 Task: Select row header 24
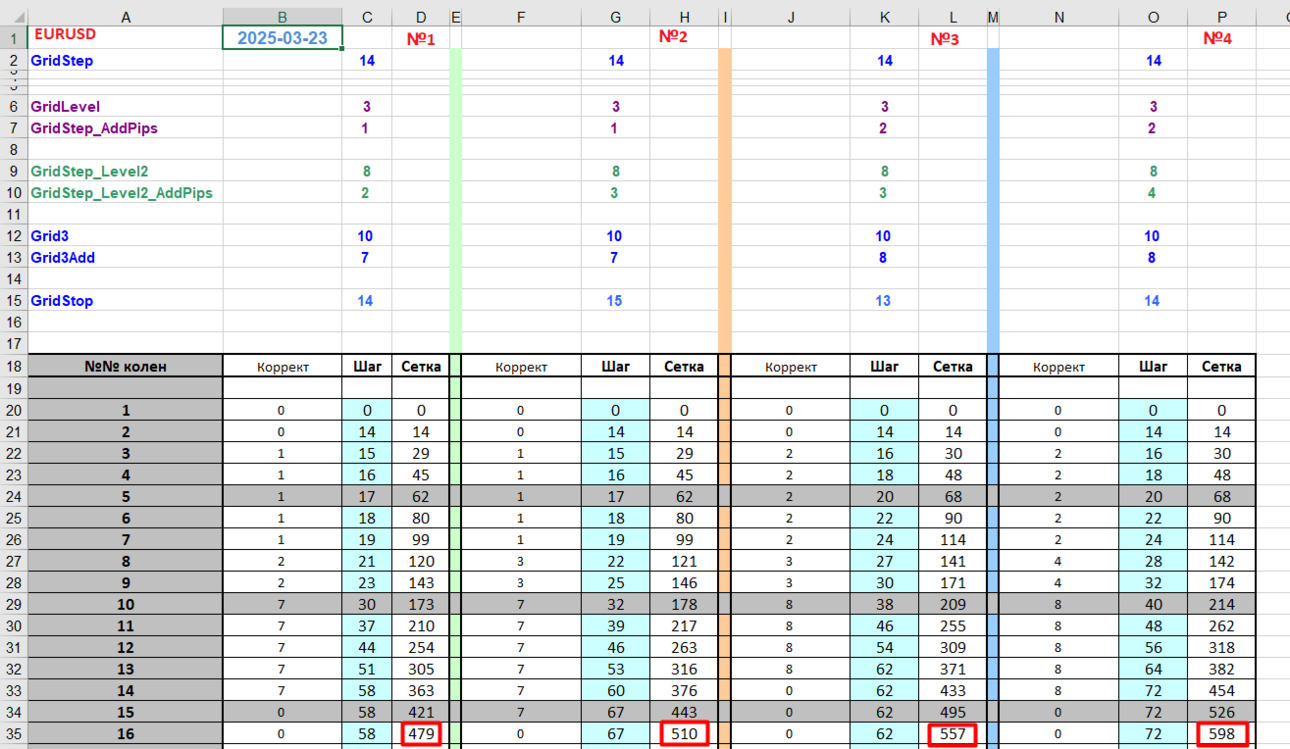tap(14, 496)
